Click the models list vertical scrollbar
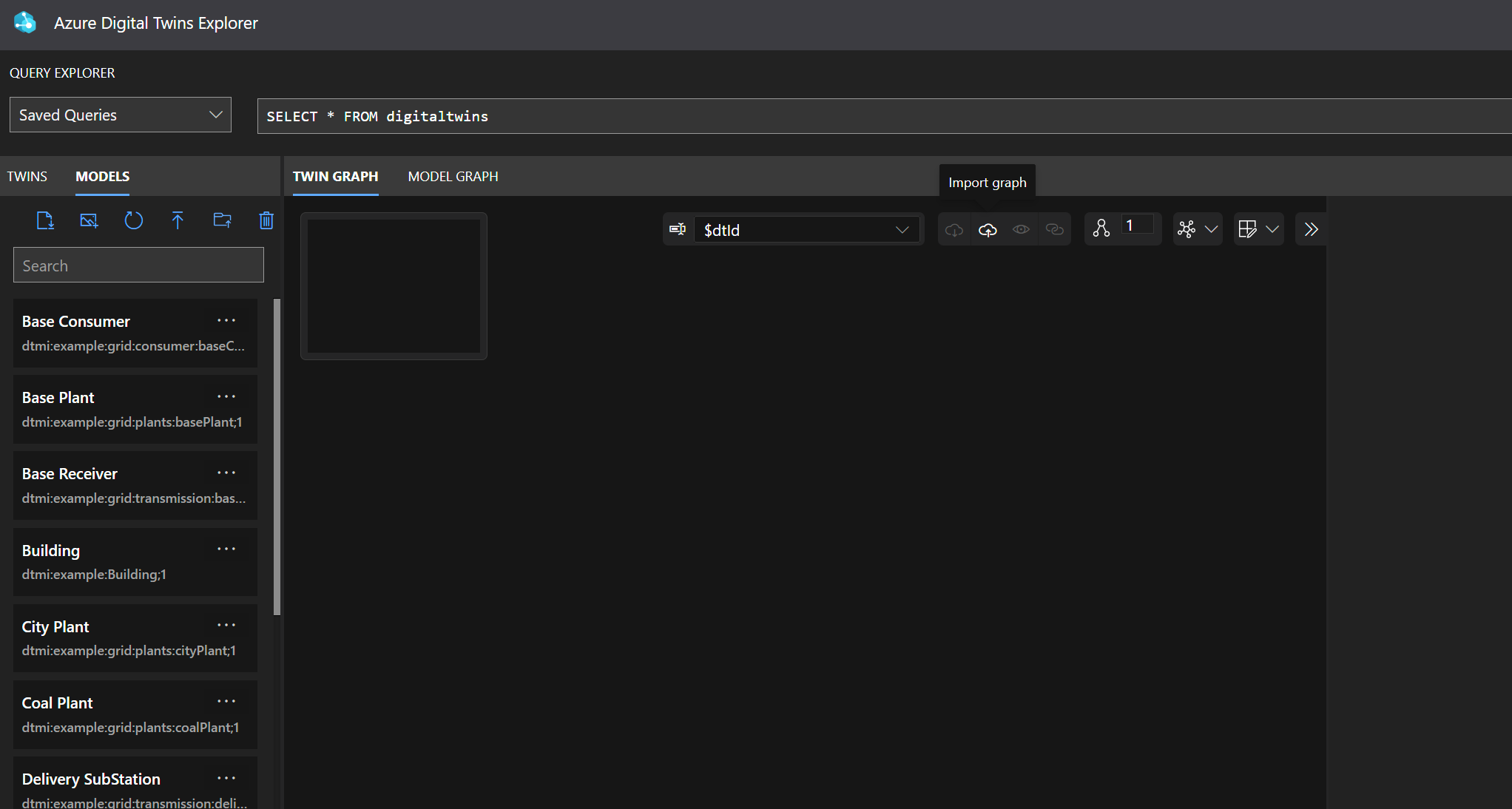The image size is (1512, 809). point(277,457)
